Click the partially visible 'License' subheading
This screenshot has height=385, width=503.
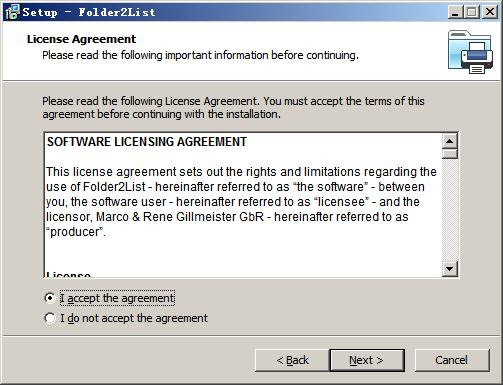pos(68,274)
